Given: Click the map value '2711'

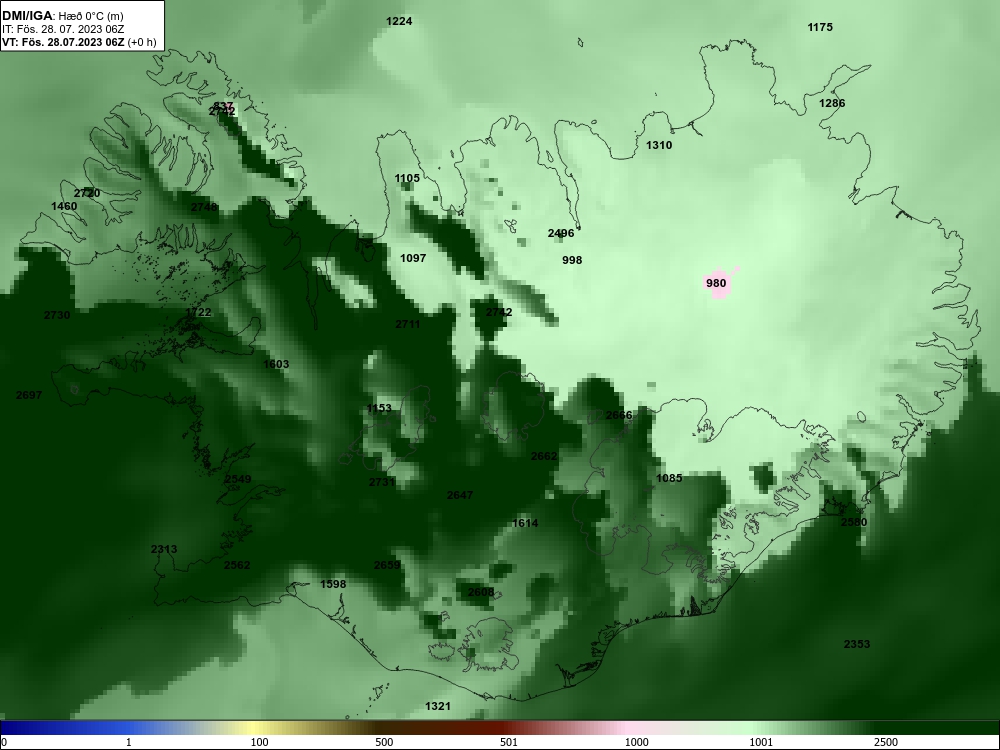Looking at the screenshot, I should point(408,324).
